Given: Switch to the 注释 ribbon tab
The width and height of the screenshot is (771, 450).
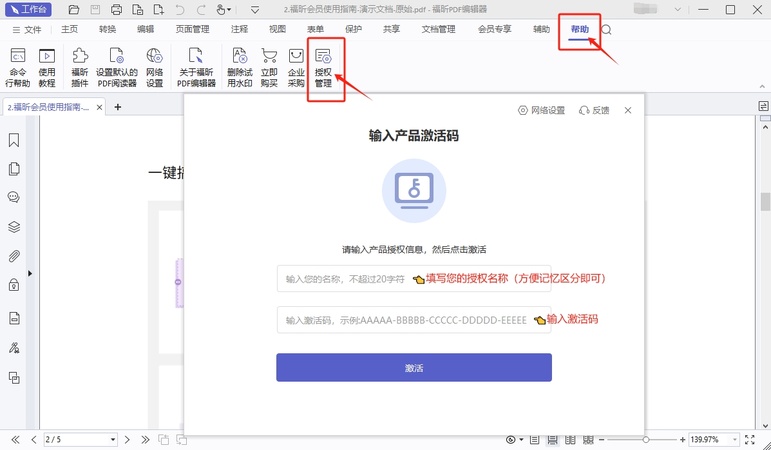Looking at the screenshot, I should pyautogui.click(x=239, y=30).
